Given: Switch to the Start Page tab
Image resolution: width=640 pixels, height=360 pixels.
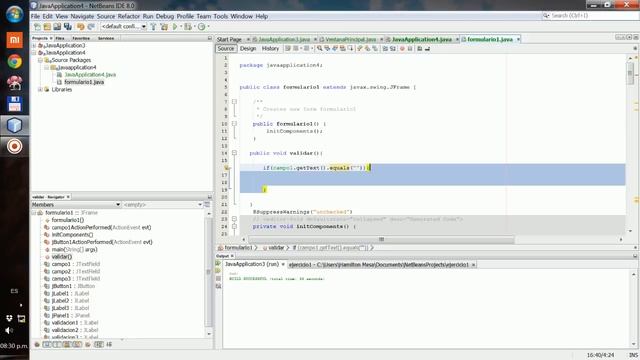Looking at the screenshot, I should coord(229,39).
